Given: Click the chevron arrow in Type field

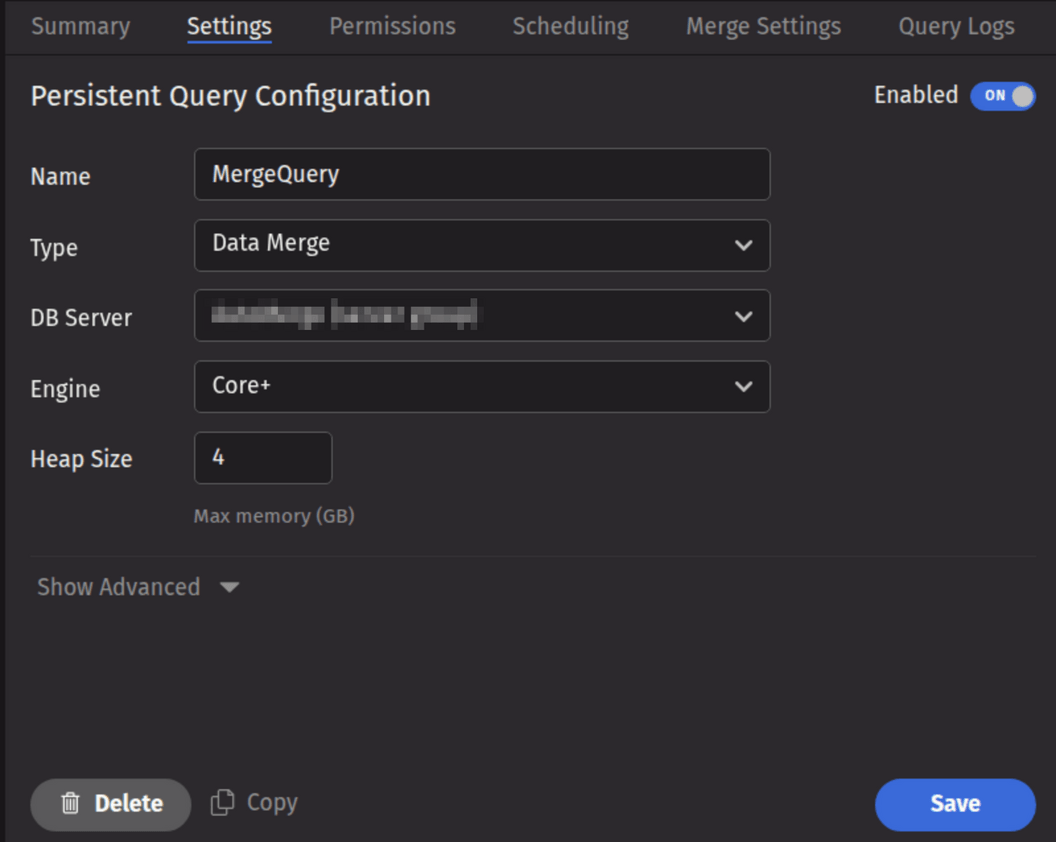Looking at the screenshot, I should click(743, 245).
